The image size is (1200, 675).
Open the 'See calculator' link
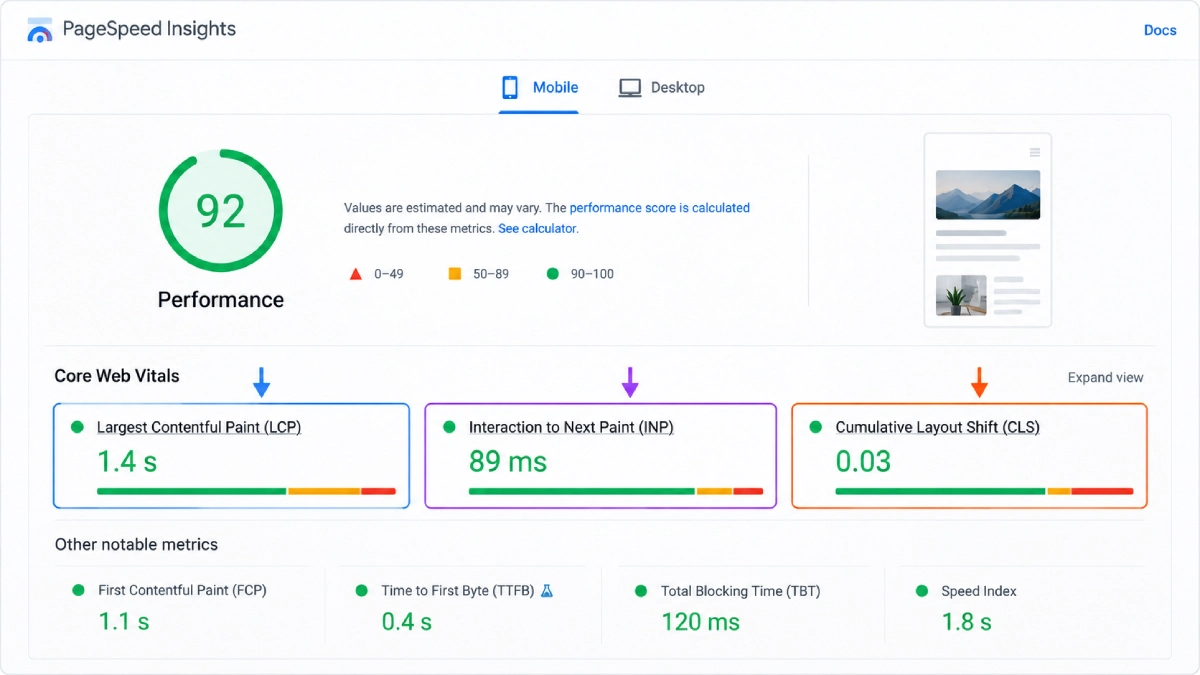coord(537,228)
